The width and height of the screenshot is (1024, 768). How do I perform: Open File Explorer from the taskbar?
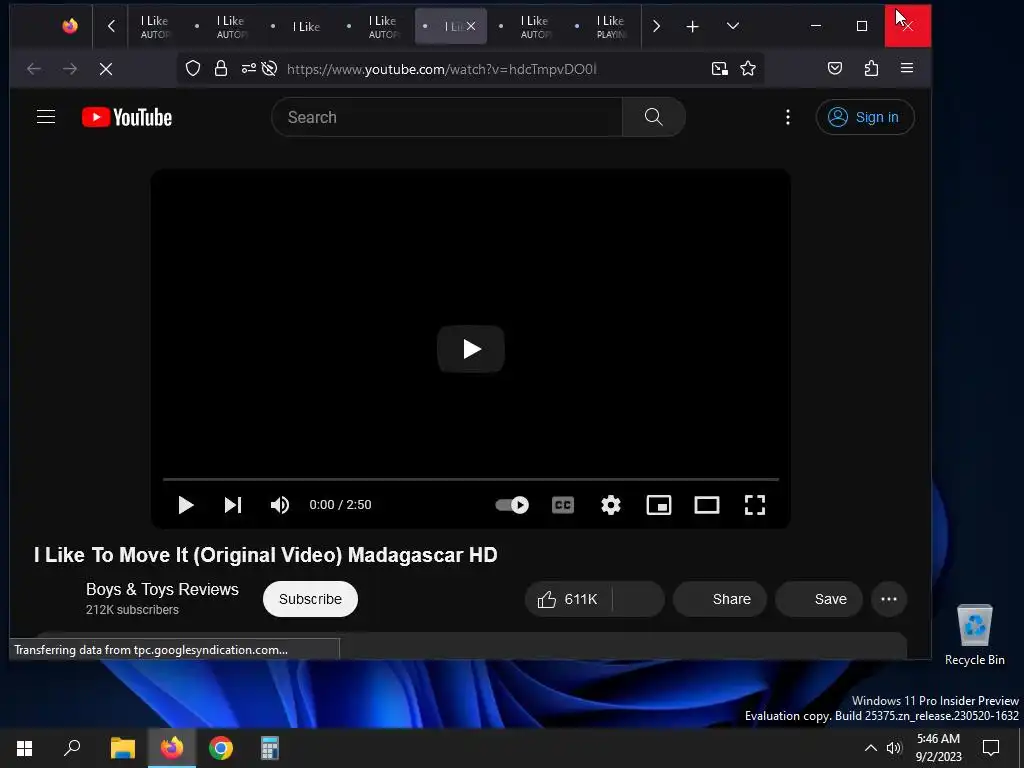122,748
